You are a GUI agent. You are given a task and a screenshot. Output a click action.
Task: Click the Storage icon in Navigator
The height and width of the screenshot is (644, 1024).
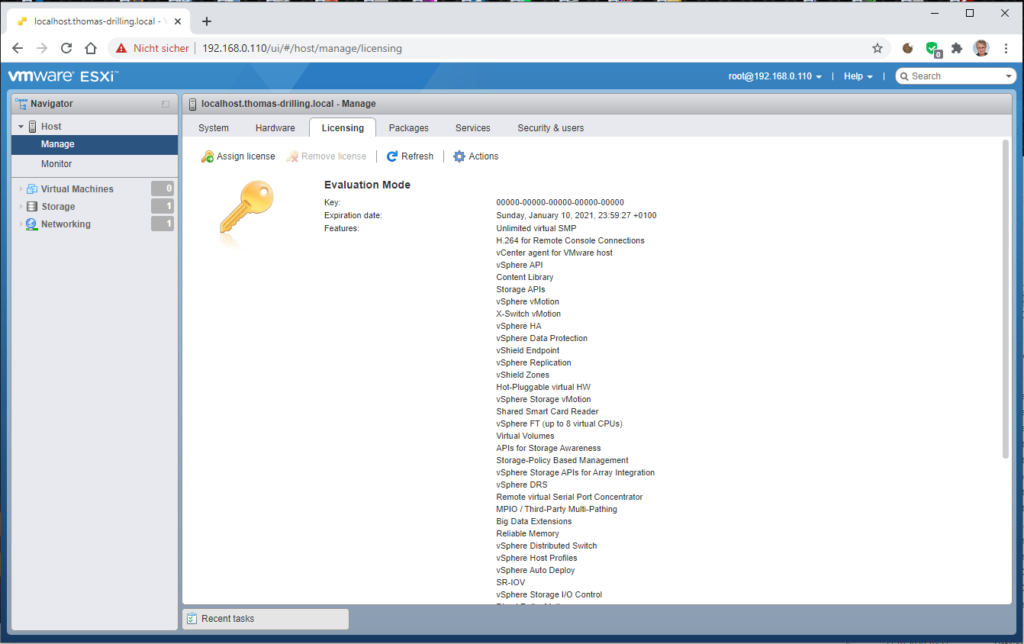click(x=31, y=206)
